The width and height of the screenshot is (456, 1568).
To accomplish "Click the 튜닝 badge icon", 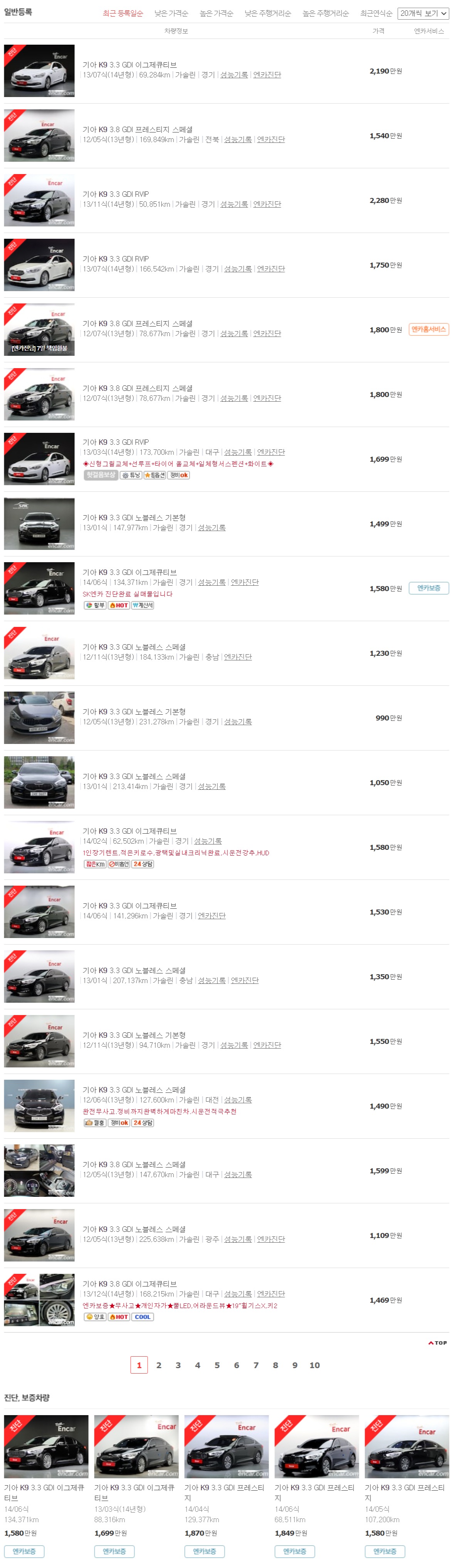I will [x=131, y=476].
